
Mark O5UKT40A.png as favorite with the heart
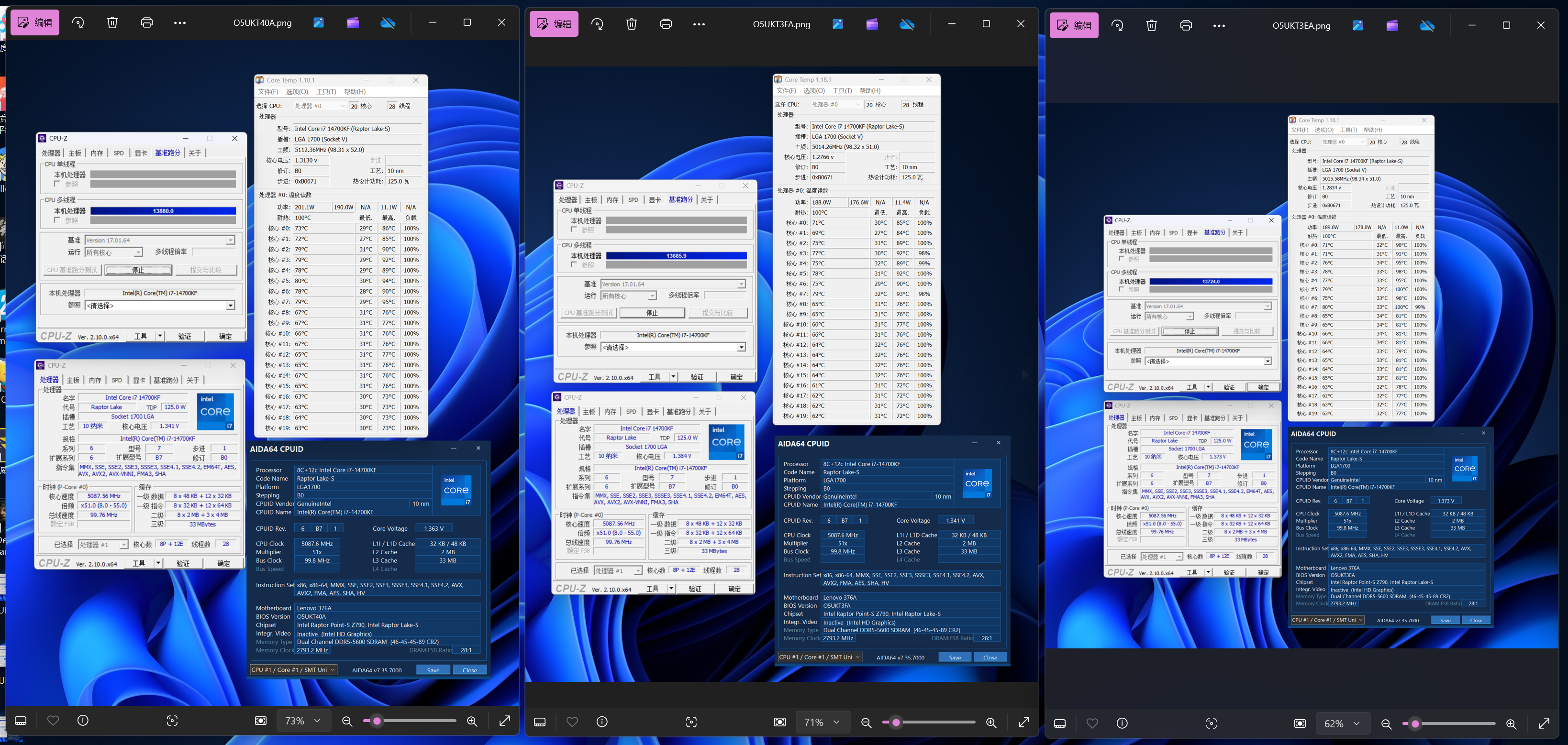(53, 721)
